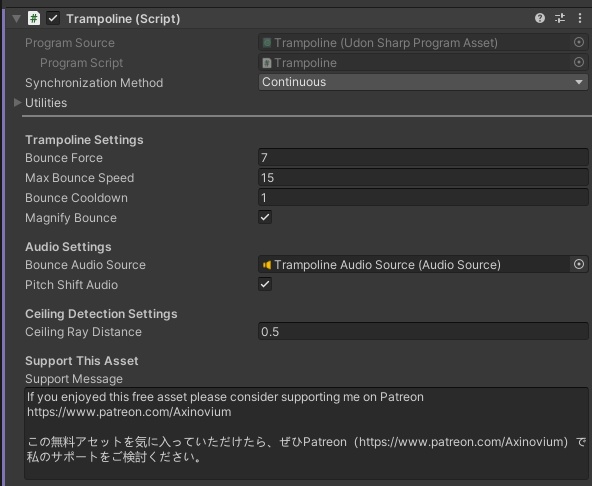This screenshot has height=486, width=592.
Task: Click inside the Support Message text area
Action: pos(306,433)
